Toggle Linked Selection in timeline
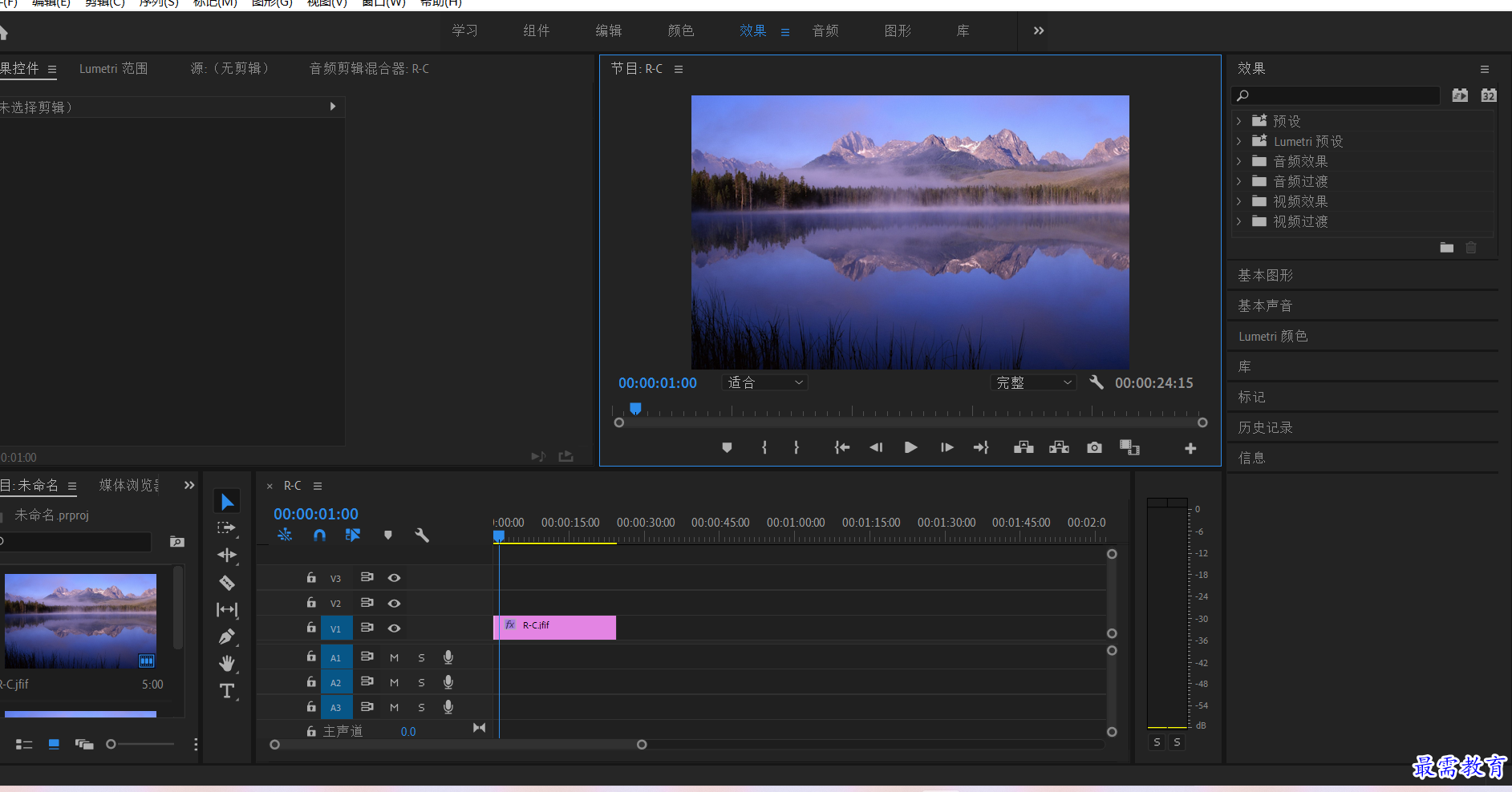Screen dimensions: 1512x792 tap(353, 535)
